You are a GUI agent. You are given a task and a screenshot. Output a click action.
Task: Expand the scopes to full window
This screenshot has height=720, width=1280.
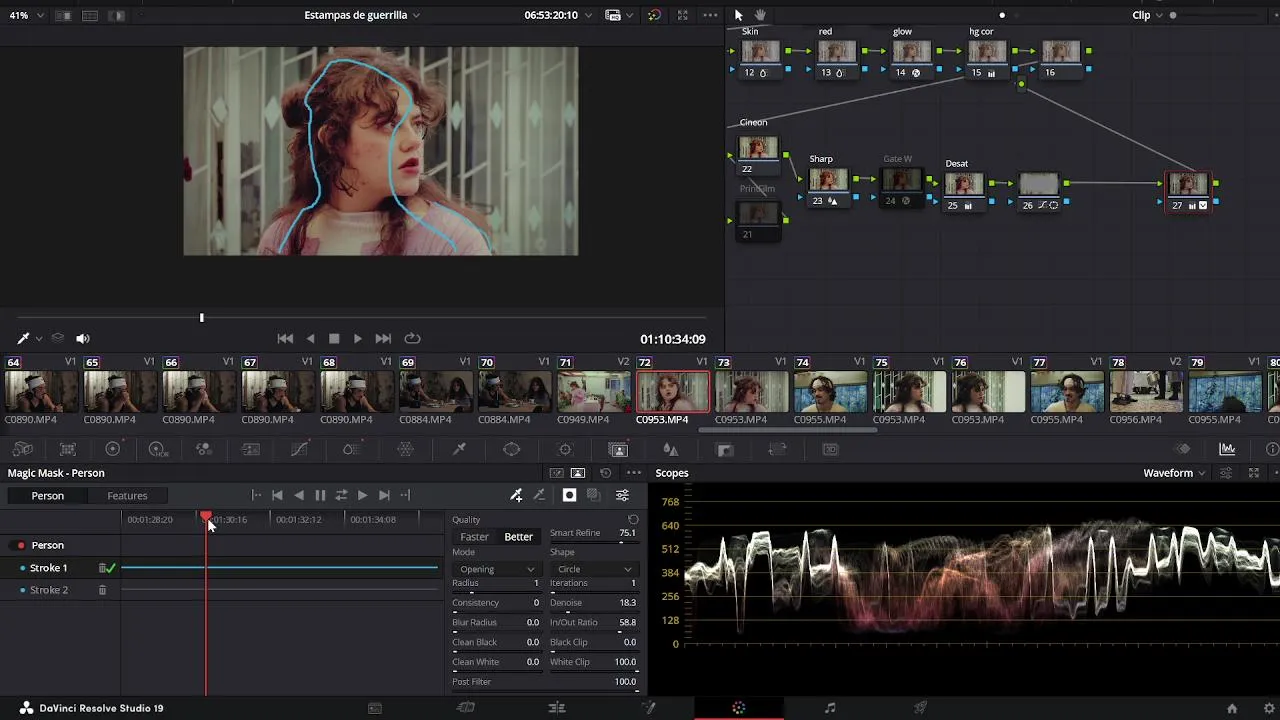1253,473
